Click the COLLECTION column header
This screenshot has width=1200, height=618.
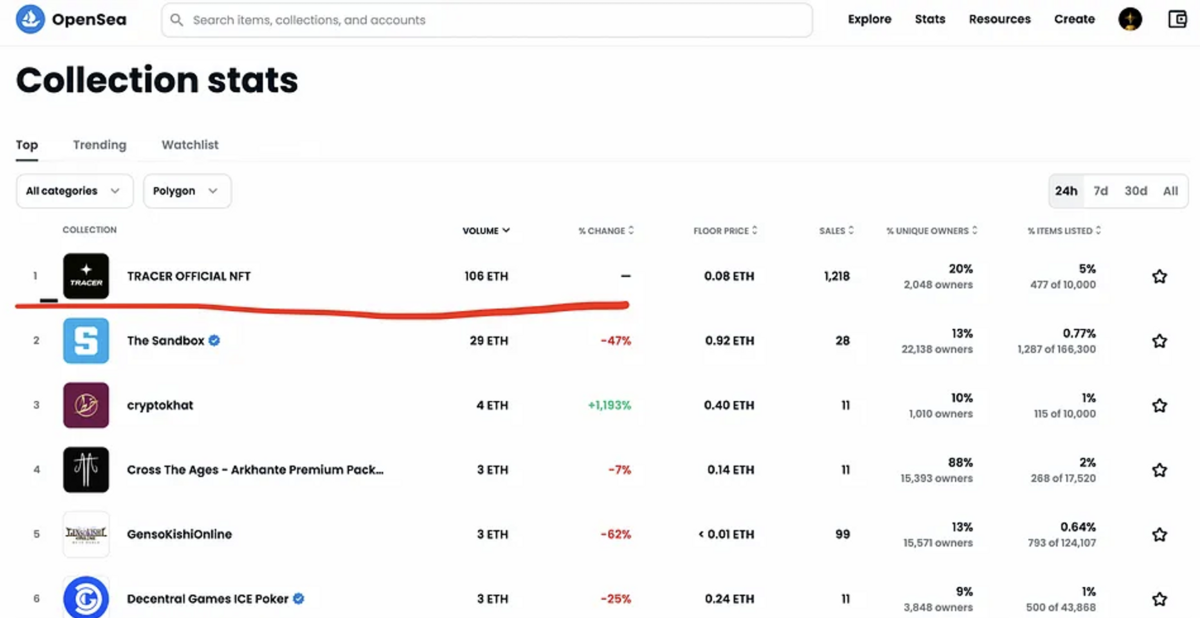(x=90, y=230)
